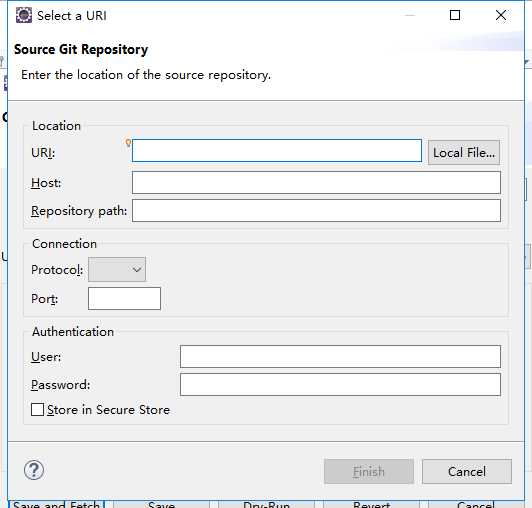Select the Repository path field
The width and height of the screenshot is (532, 508).
click(x=316, y=211)
